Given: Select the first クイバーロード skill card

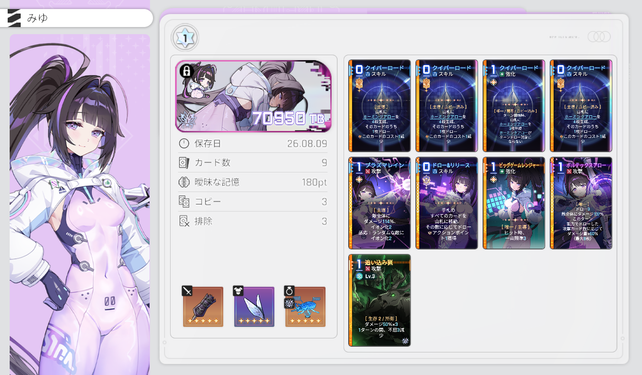Looking at the screenshot, I should [x=379, y=106].
